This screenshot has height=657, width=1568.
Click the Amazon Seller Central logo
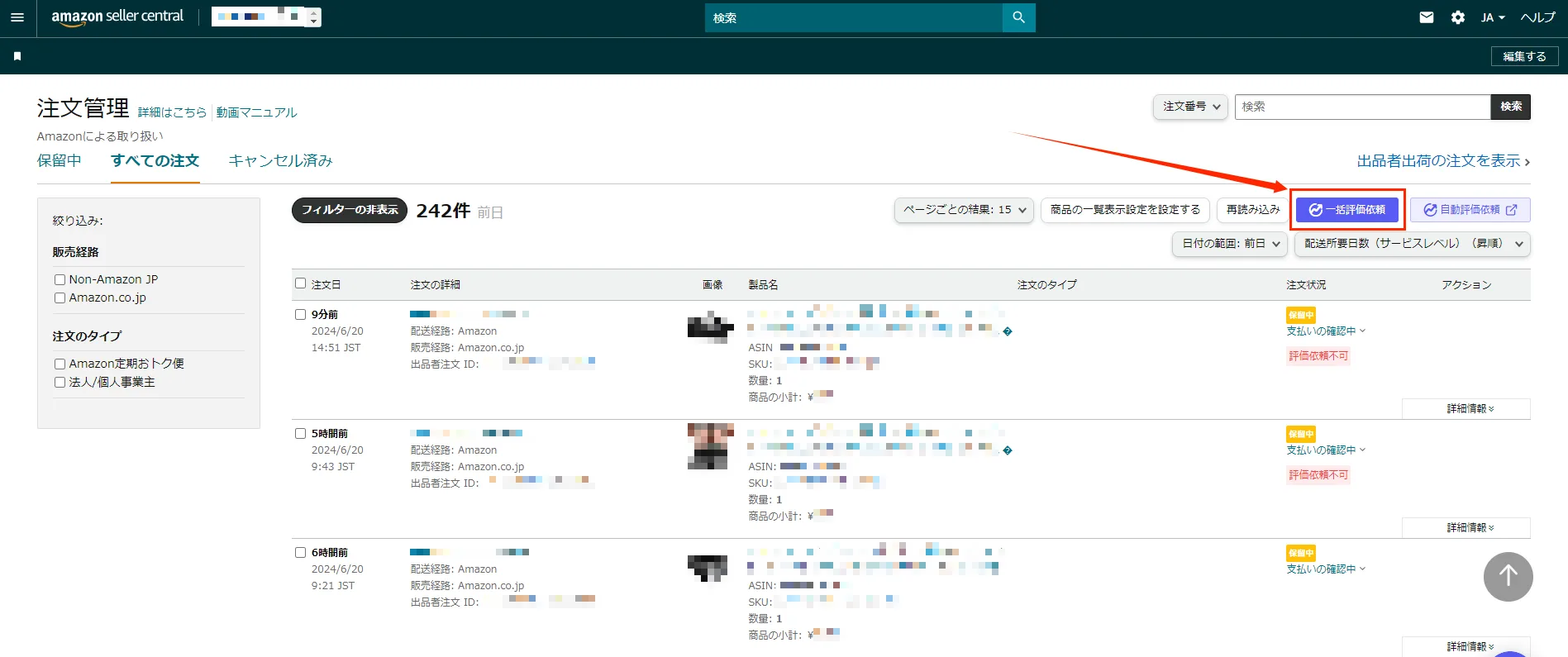coord(117,17)
